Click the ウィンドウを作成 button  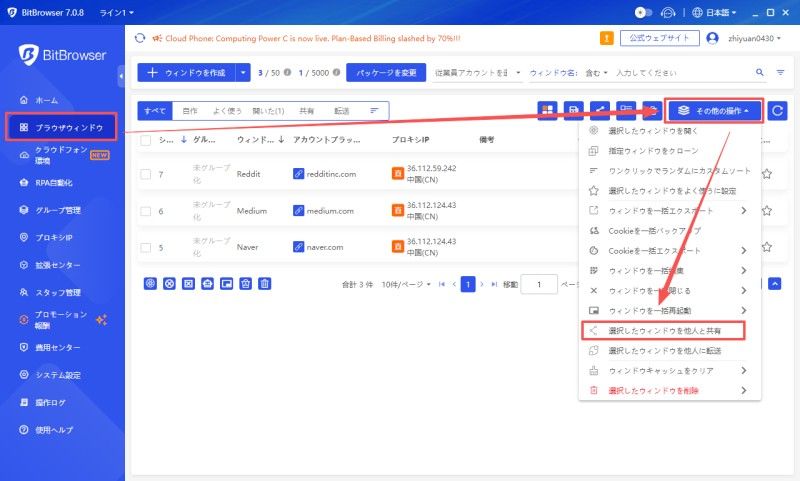coord(186,73)
